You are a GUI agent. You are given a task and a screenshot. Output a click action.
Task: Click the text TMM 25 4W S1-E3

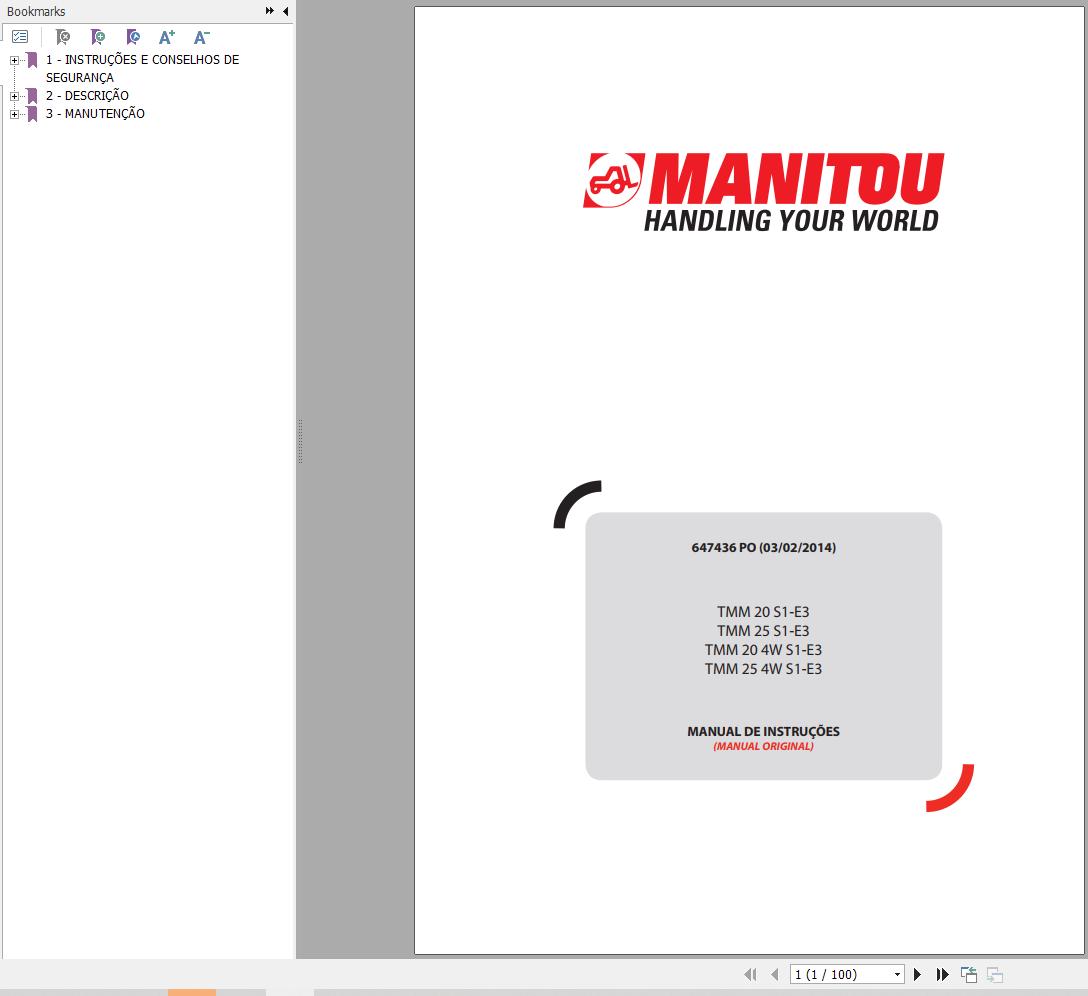click(763, 669)
